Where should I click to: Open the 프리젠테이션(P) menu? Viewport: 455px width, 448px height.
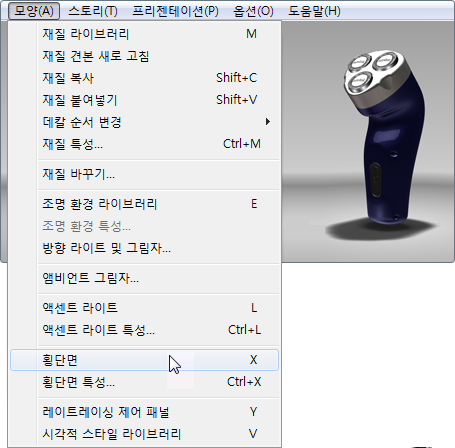175,11
